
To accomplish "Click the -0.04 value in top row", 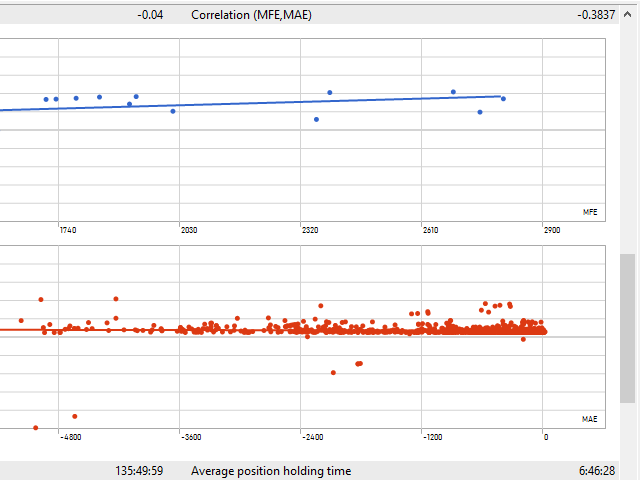I will coord(151,15).
